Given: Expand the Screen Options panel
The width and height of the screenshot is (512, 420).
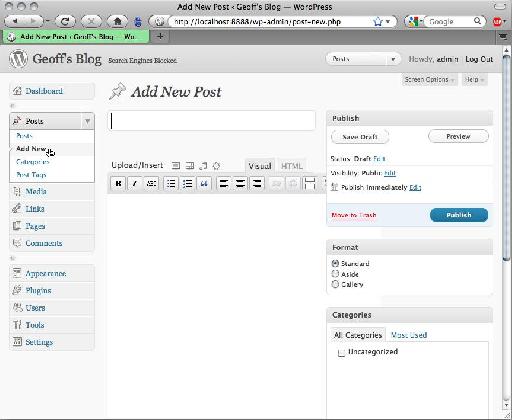Looking at the screenshot, I should [x=429, y=80].
